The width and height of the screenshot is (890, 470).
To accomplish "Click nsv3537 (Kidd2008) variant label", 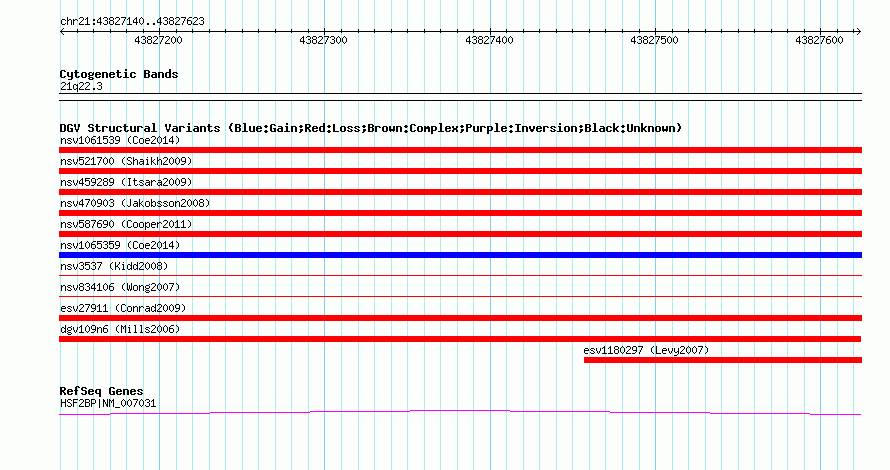I will point(114,266).
